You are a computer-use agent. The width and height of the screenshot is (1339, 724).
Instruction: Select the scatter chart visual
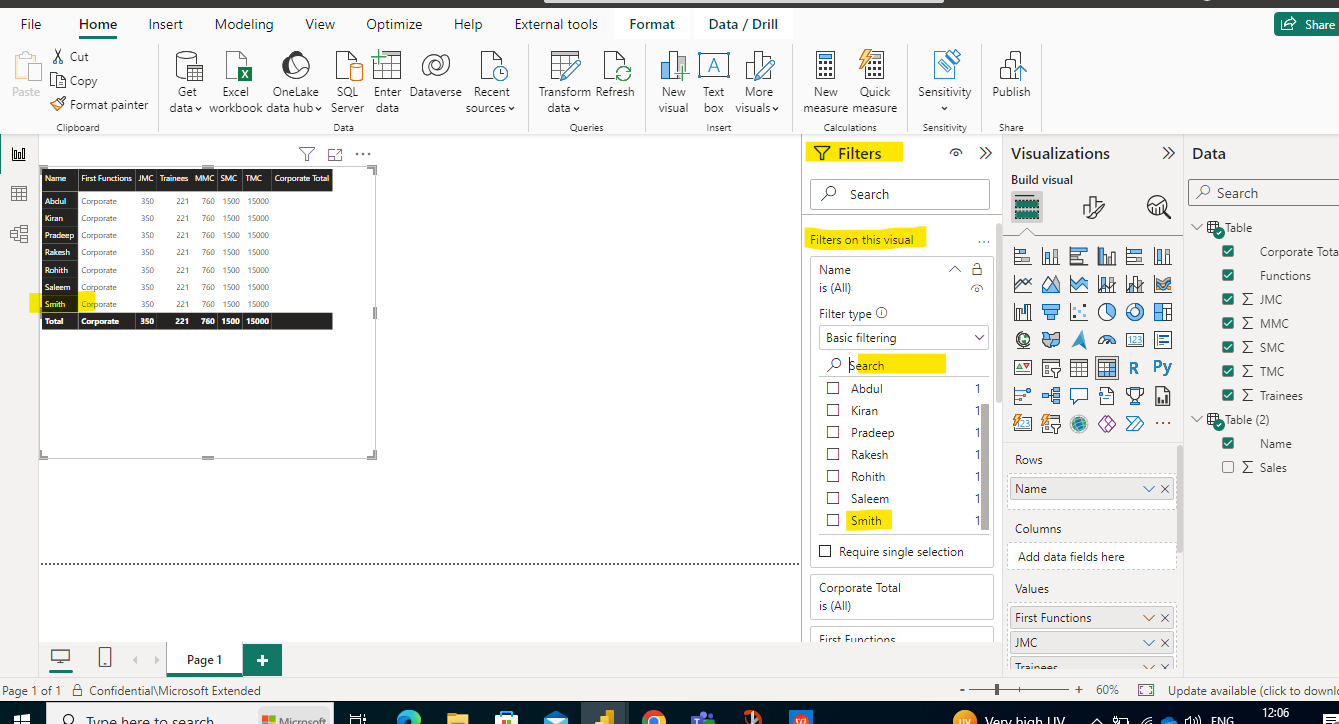click(1078, 312)
